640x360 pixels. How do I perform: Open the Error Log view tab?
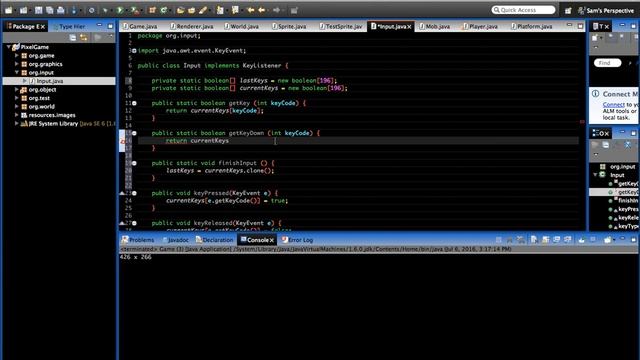tap(298, 240)
